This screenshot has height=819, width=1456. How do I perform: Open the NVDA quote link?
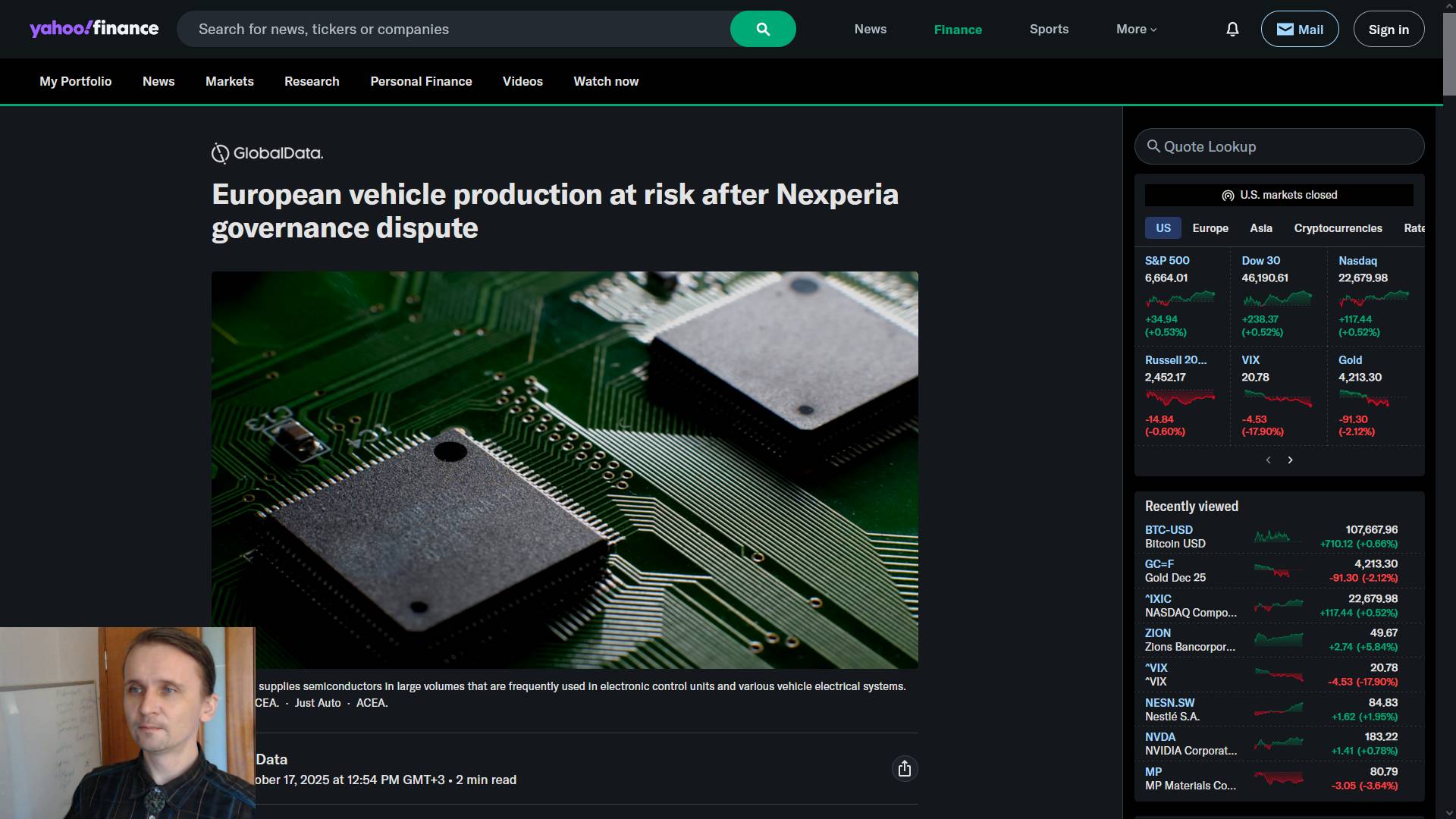click(x=1159, y=737)
